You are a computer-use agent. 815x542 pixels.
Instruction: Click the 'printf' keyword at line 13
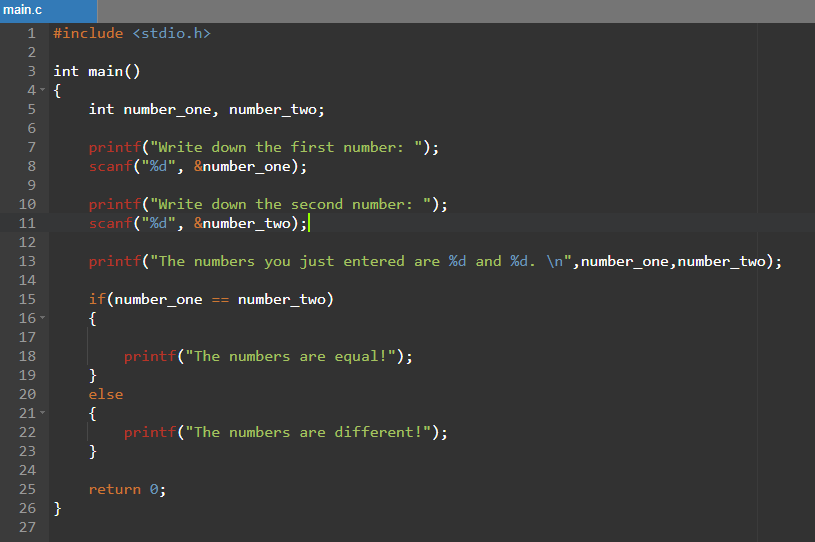[115, 261]
